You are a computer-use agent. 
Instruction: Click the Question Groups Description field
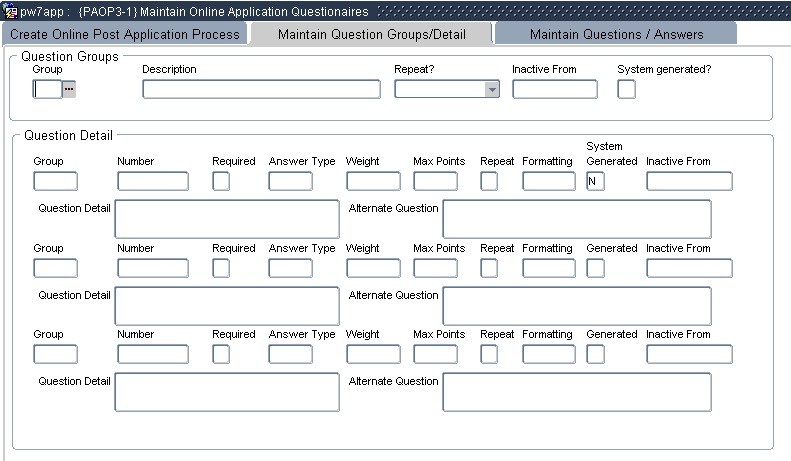pos(261,89)
